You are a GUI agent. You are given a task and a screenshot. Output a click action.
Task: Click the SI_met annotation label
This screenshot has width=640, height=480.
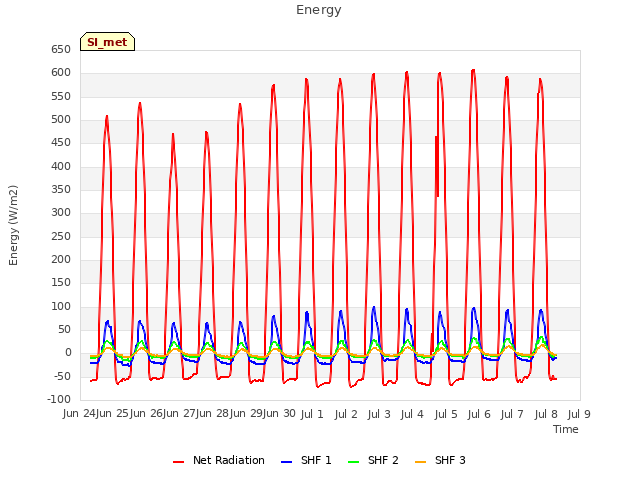[107, 42]
